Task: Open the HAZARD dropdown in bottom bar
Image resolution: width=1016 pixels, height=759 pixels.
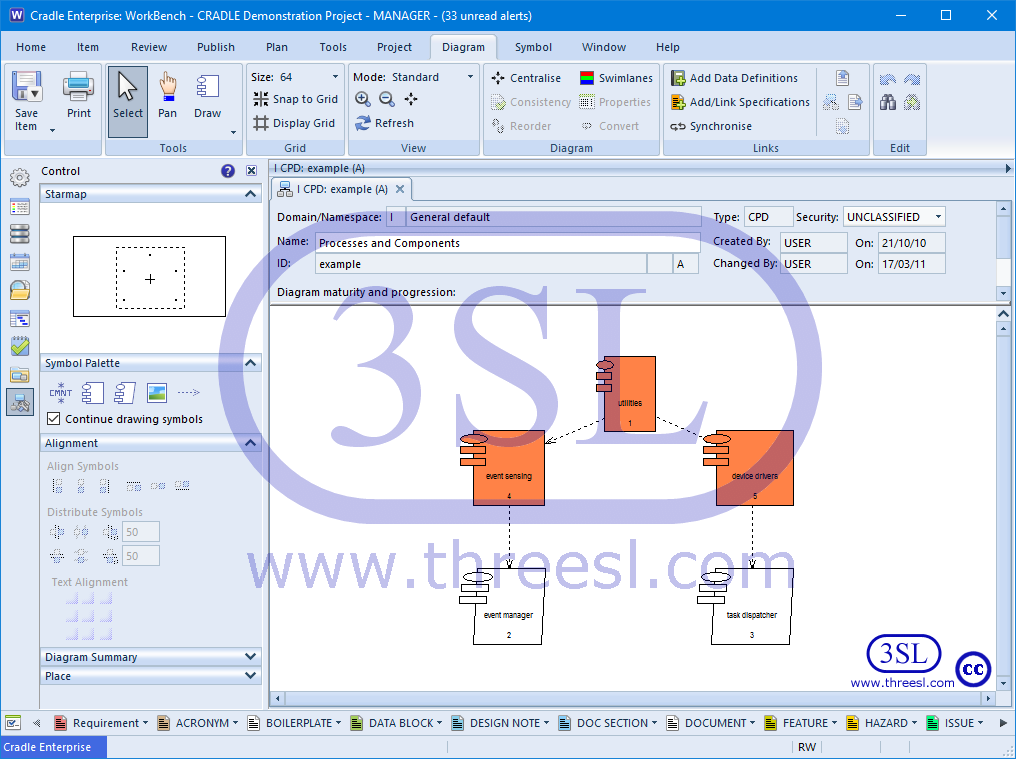Action: click(x=914, y=723)
